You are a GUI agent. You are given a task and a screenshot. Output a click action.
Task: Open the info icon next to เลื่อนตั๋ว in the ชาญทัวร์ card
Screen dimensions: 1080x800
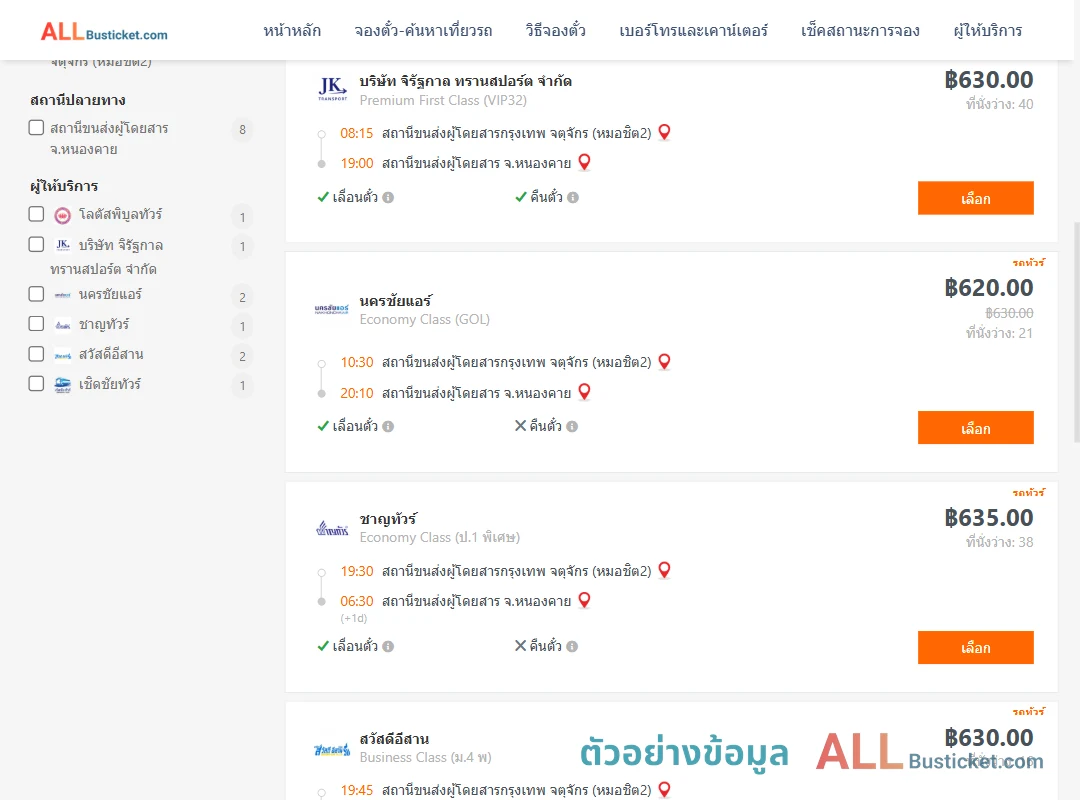coord(388,646)
